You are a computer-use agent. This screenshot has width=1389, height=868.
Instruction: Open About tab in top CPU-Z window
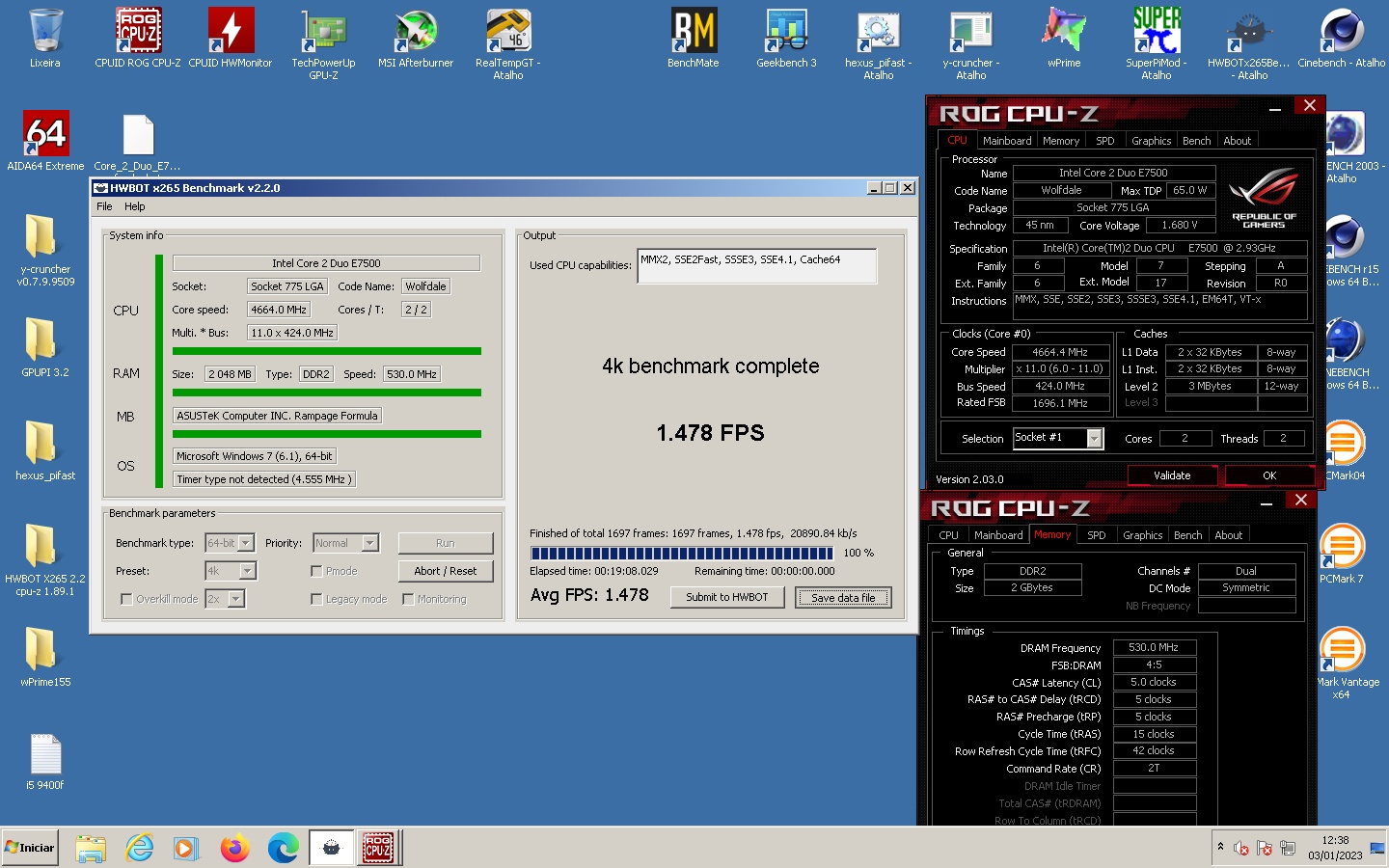tap(1238, 141)
